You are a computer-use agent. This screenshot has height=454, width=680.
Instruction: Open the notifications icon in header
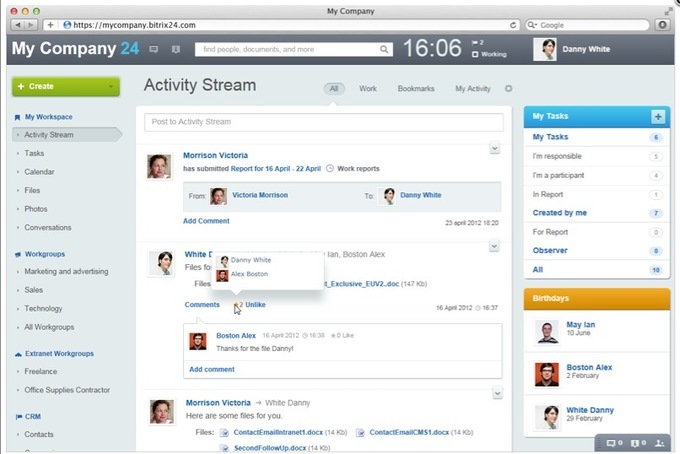[176, 49]
